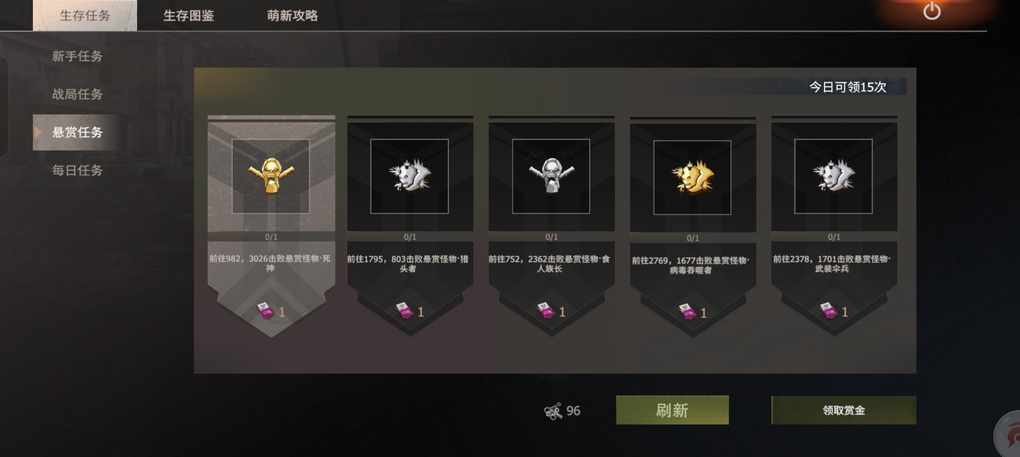Select the gold 死神 bounty monster icon
Image resolution: width=1020 pixels, height=457 pixels.
(271, 176)
